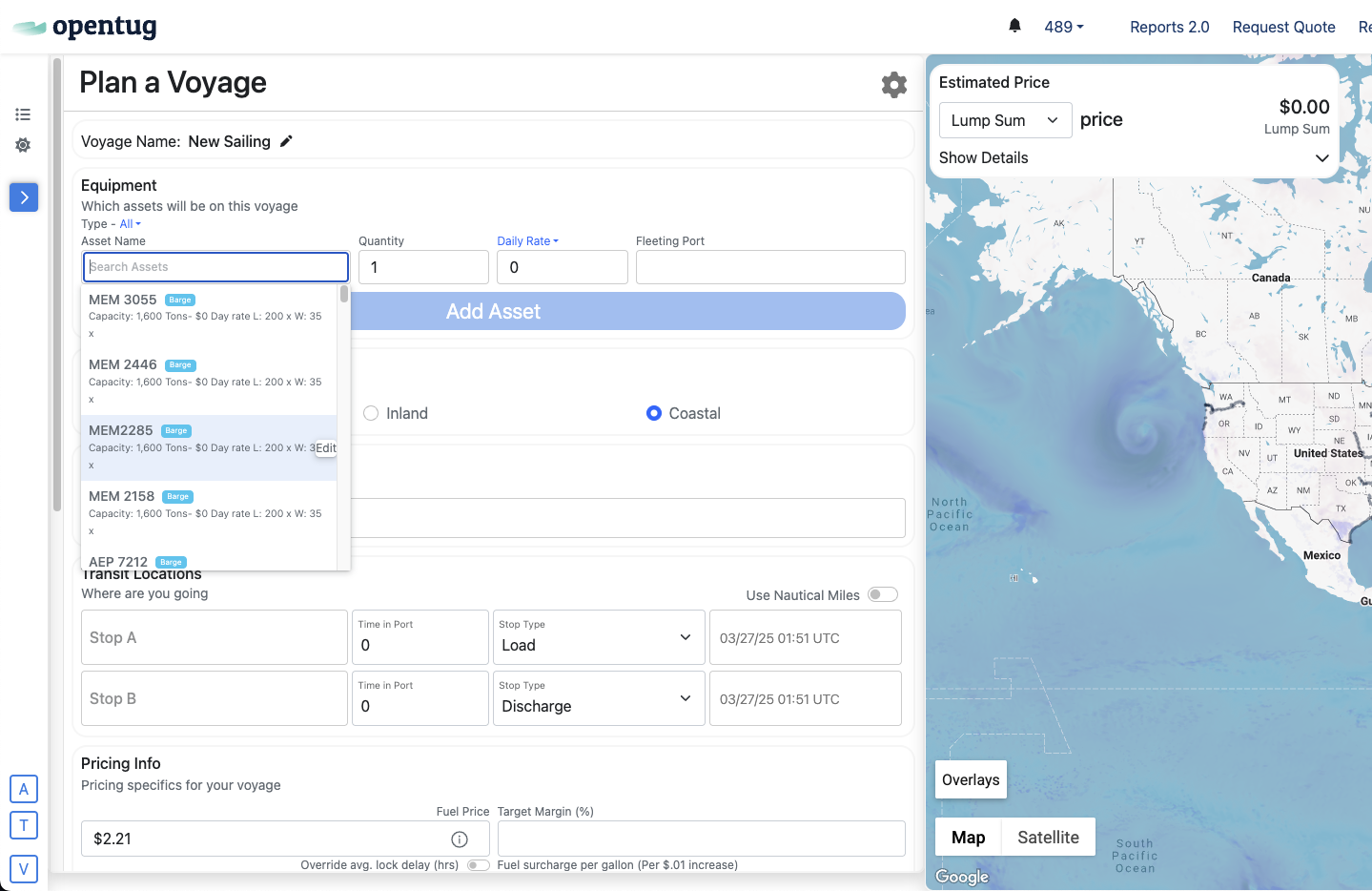Open voyage settings gear icon
Screen dimensions: 1372x891
pyautogui.click(x=893, y=85)
